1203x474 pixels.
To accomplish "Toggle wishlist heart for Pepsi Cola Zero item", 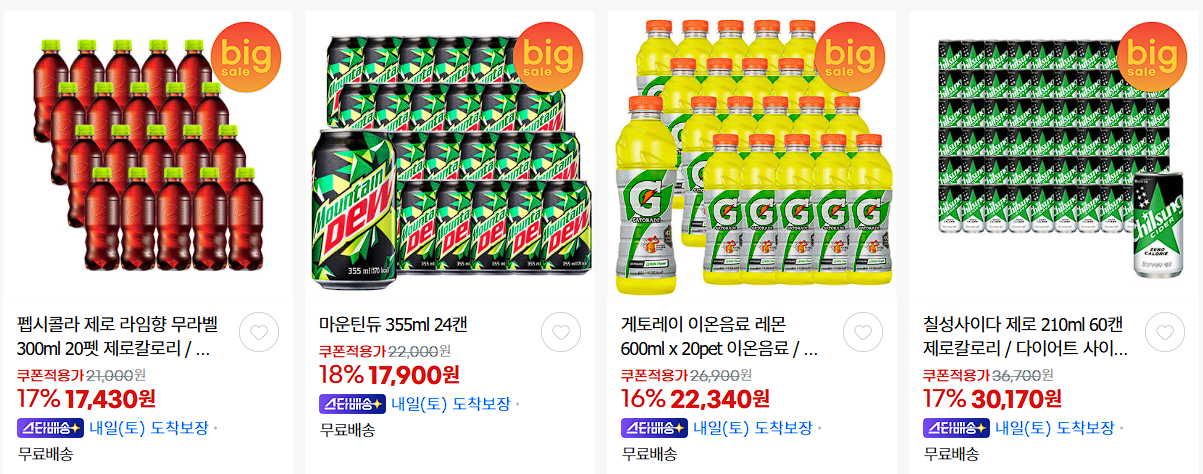I will pos(259,333).
